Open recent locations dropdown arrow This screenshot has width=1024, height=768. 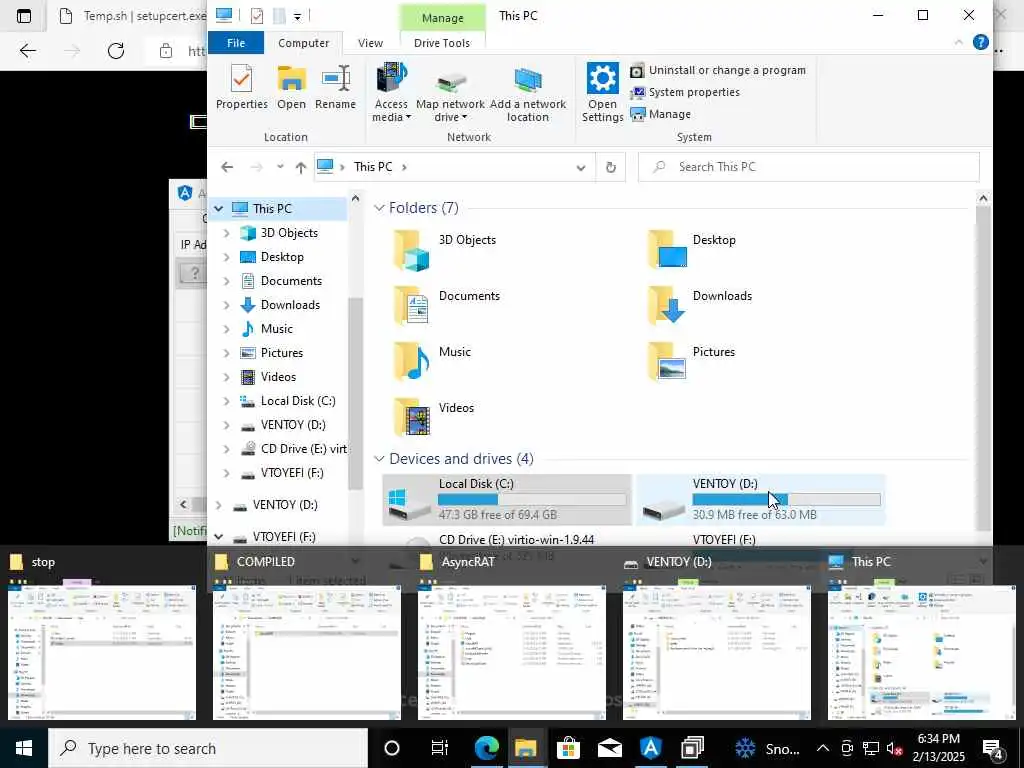[280, 167]
